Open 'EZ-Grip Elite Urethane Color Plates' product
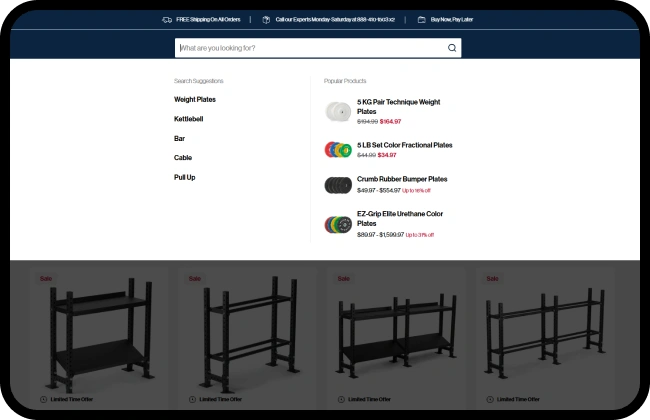This screenshot has width=650, height=420. coord(400,218)
